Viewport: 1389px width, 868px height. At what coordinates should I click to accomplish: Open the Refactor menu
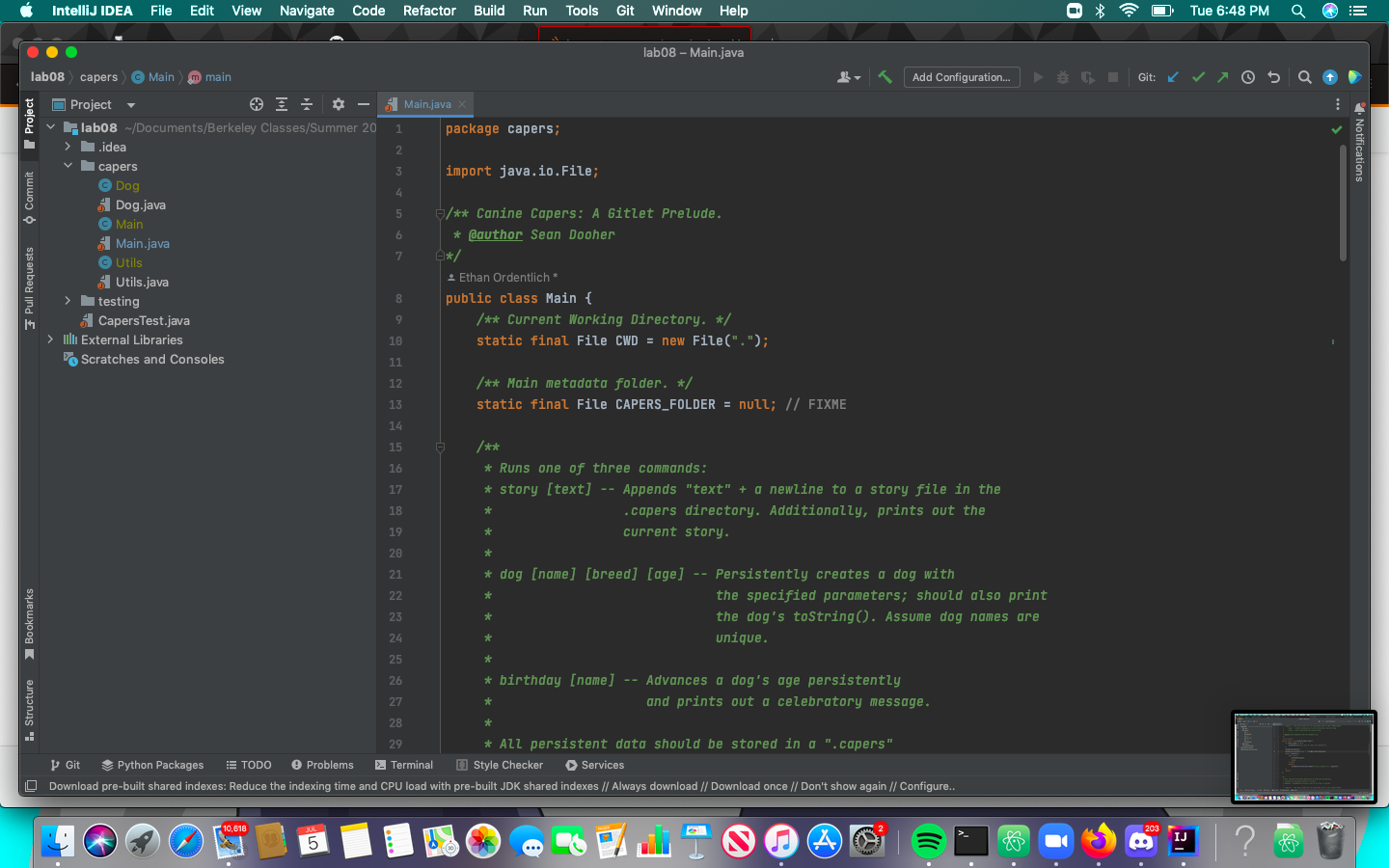429,11
